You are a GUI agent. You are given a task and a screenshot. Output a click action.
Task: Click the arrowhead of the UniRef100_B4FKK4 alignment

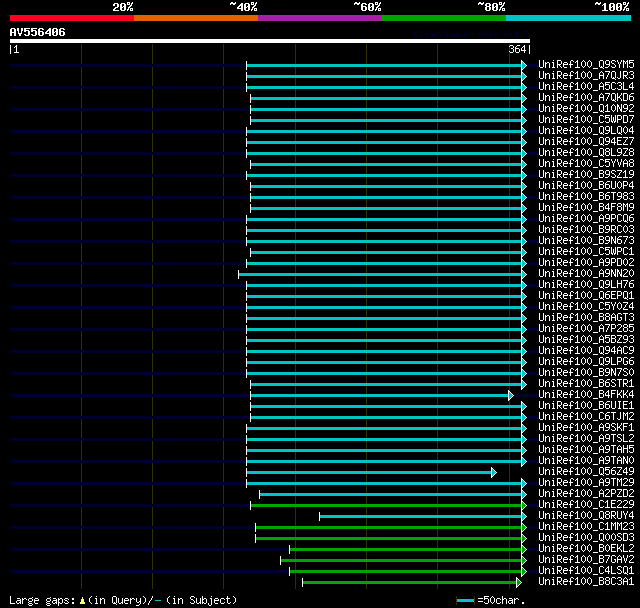pyautogui.click(x=511, y=395)
